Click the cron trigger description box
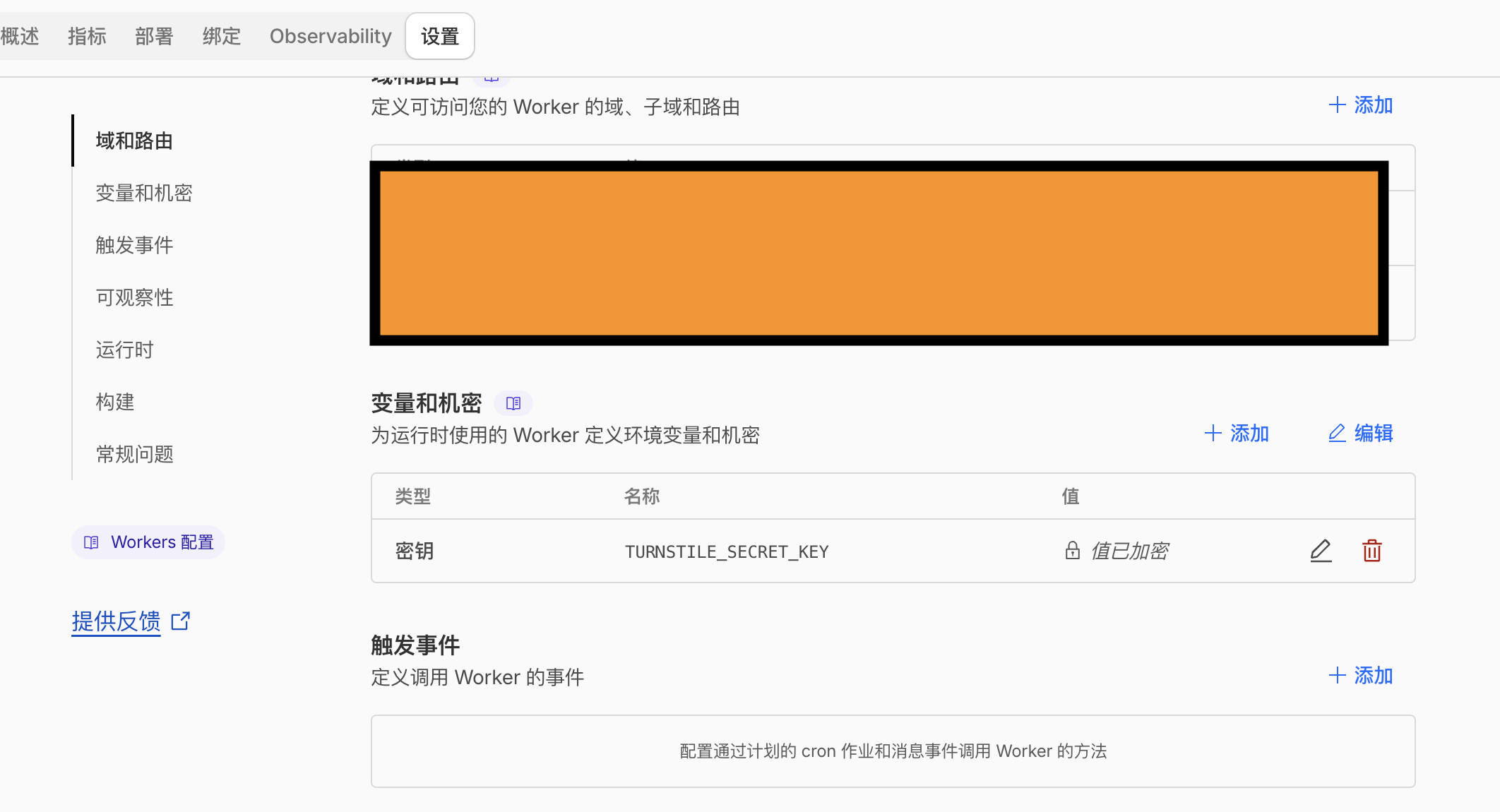The width and height of the screenshot is (1500, 812). (893, 751)
